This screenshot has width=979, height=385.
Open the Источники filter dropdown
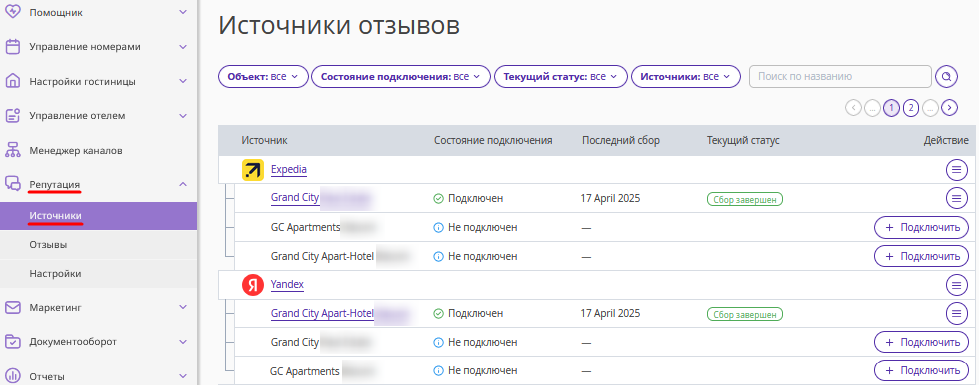point(686,77)
